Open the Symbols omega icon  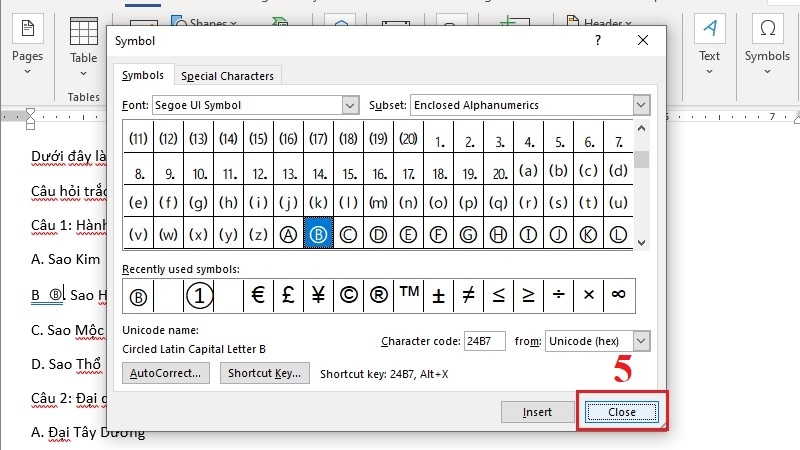pos(767,28)
